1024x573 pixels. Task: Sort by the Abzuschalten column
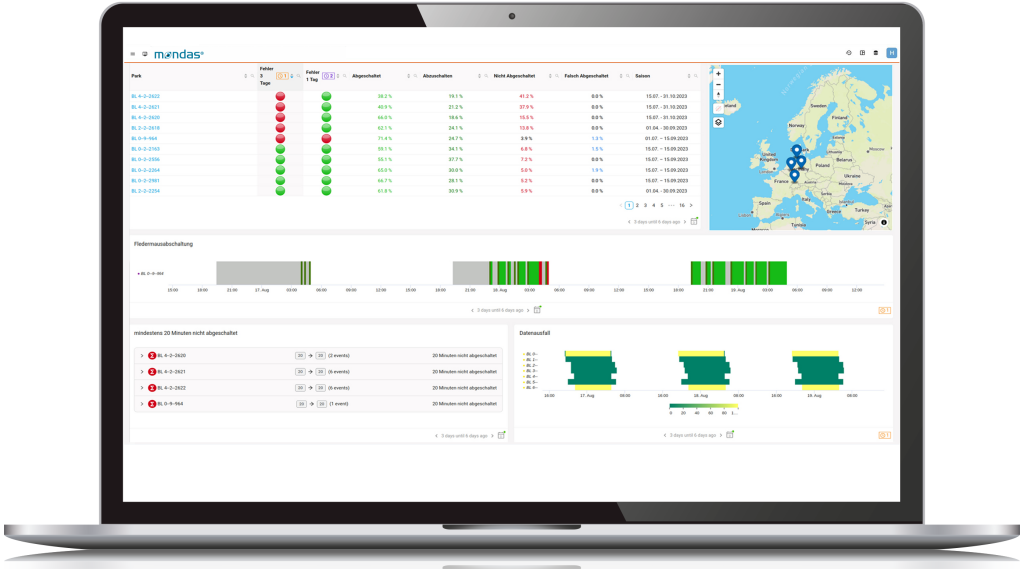click(479, 76)
